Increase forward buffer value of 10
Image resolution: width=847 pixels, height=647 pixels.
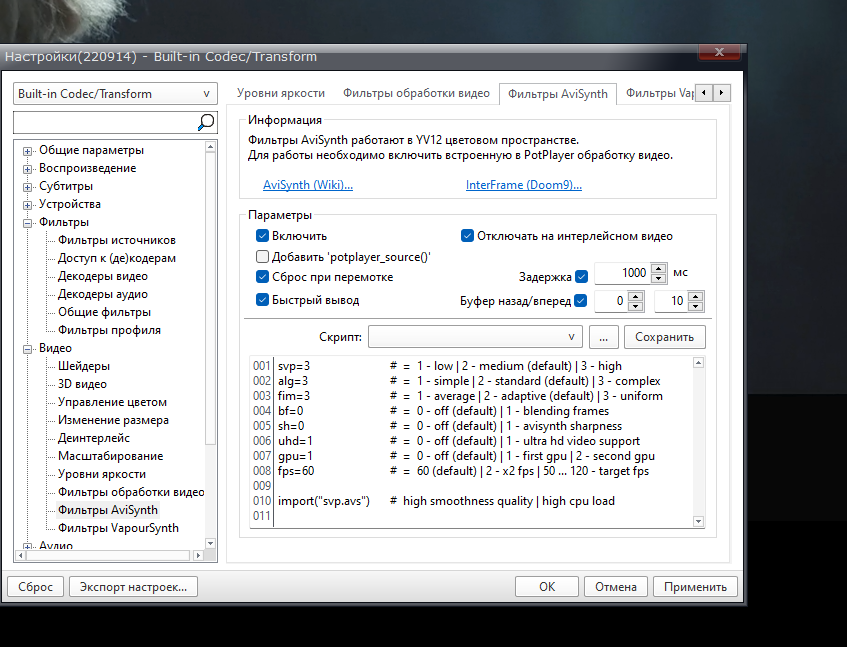click(696, 296)
